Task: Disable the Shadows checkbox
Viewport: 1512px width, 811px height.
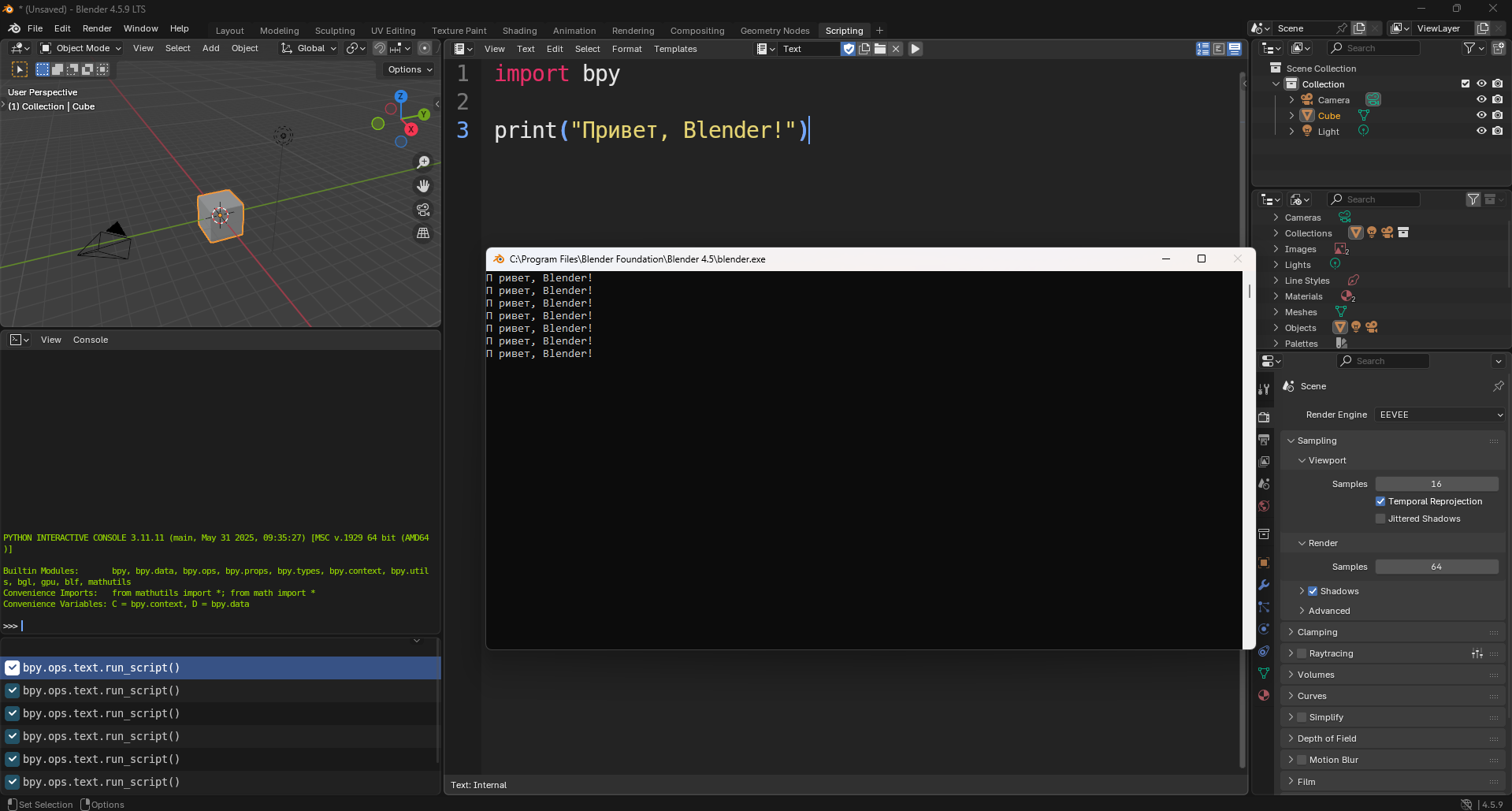Action: (x=1313, y=591)
